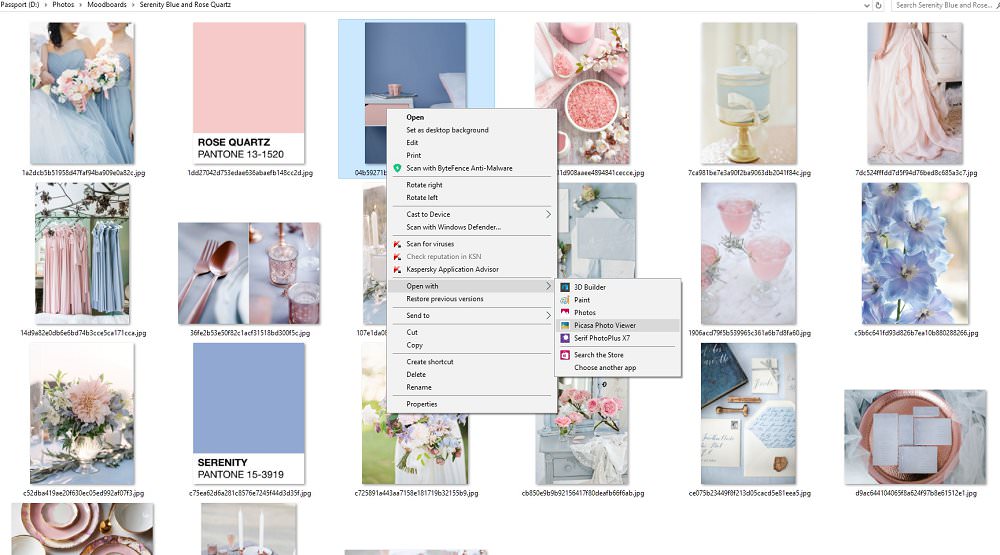Click the Search Serenity Blue and Rose field
This screenshot has width=1000, height=555.
[x=944, y=5]
